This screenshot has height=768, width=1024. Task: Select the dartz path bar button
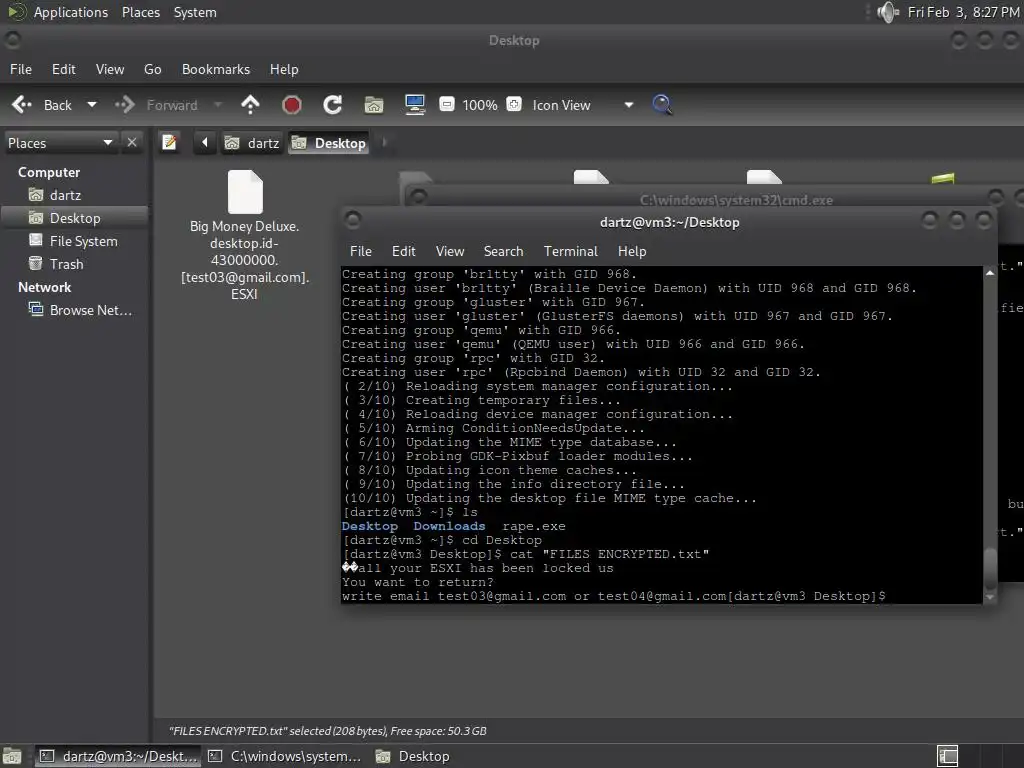tap(251, 143)
